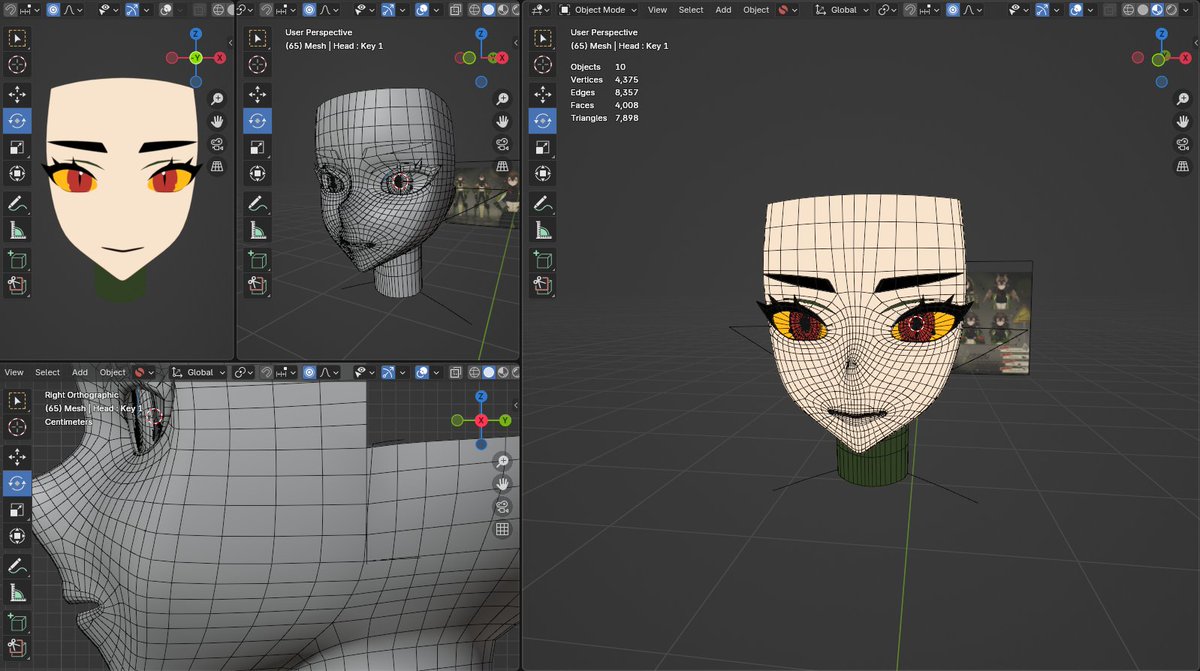Toggle snapping magnet in the Right Orthographic header

coord(265,372)
